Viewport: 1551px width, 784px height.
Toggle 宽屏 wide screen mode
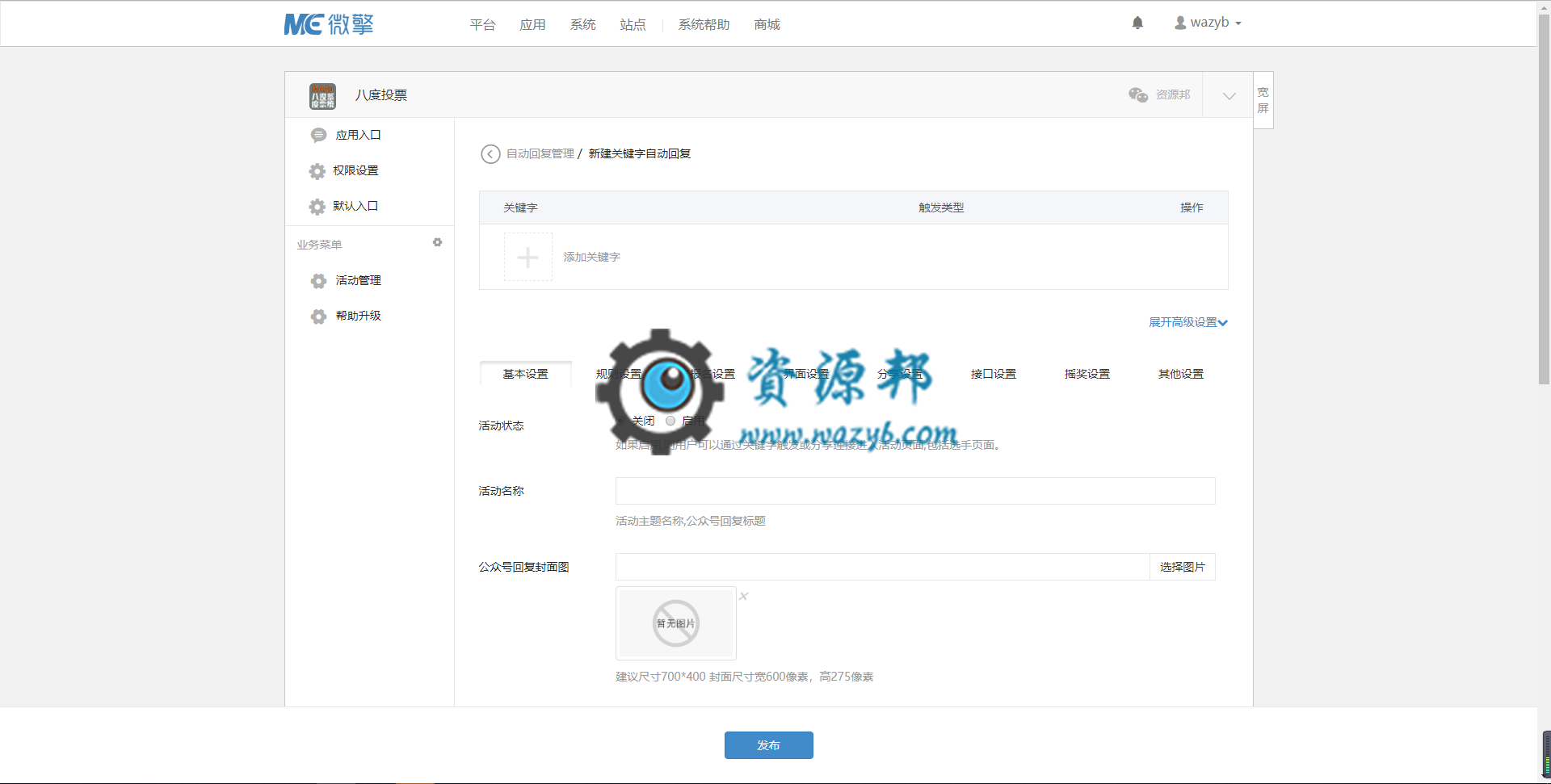point(1263,100)
